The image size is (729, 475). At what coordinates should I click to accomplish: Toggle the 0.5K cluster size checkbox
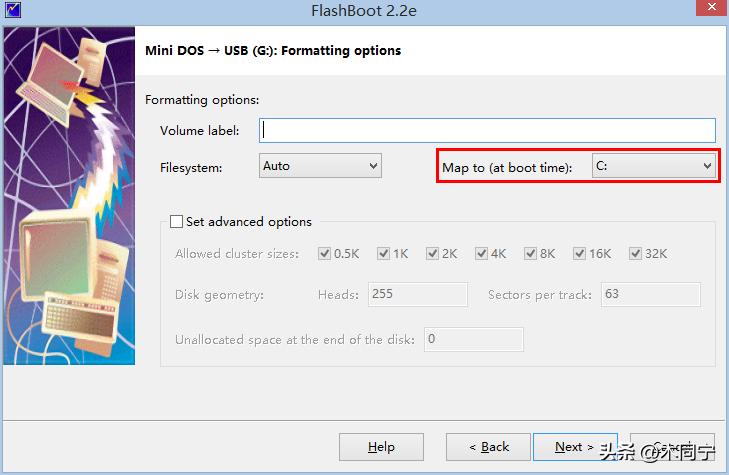pos(324,254)
